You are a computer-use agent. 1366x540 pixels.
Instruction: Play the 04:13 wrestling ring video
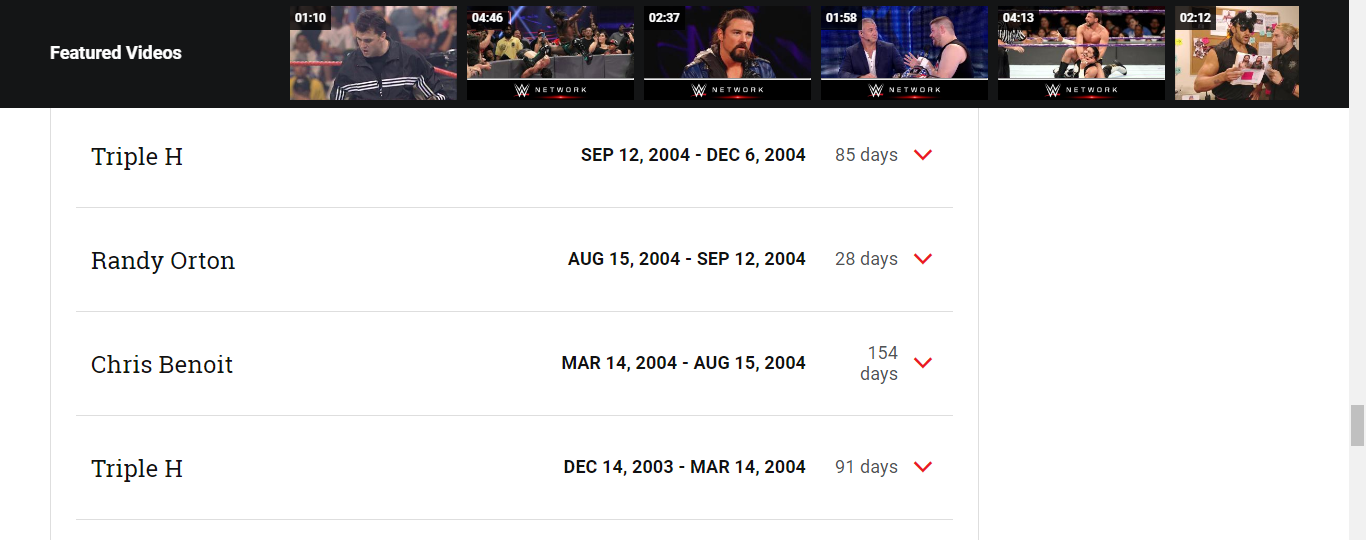click(1081, 45)
